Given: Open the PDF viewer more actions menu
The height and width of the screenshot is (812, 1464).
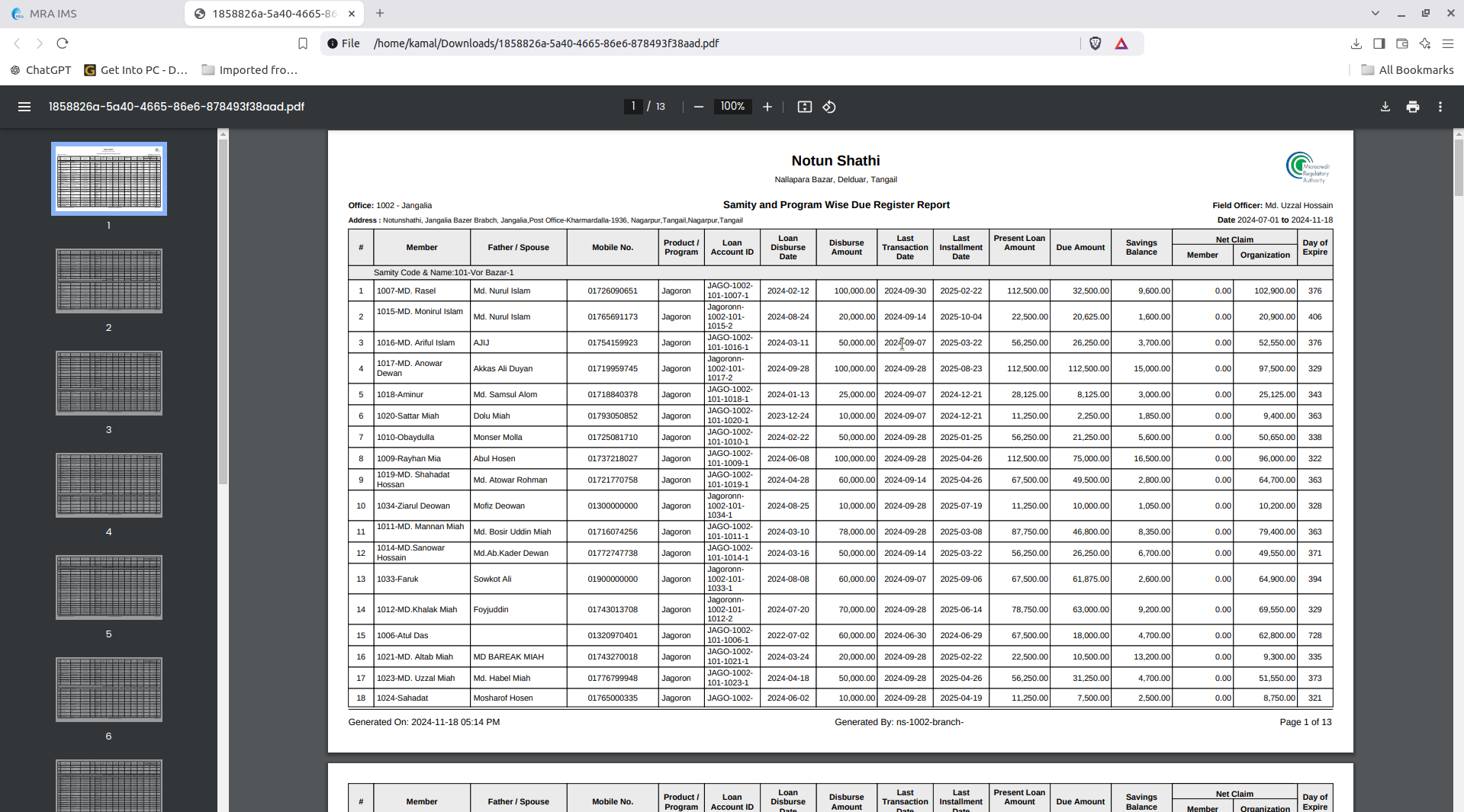Looking at the screenshot, I should click(x=1440, y=107).
